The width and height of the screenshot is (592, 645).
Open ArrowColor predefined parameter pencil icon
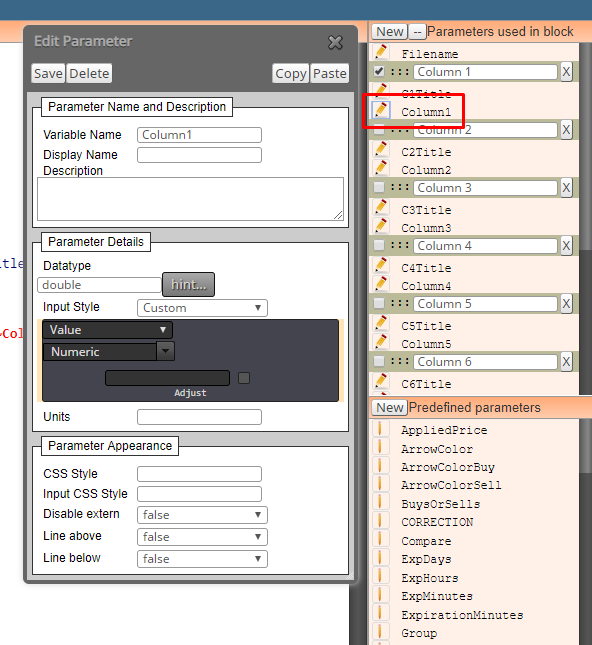coord(381,447)
